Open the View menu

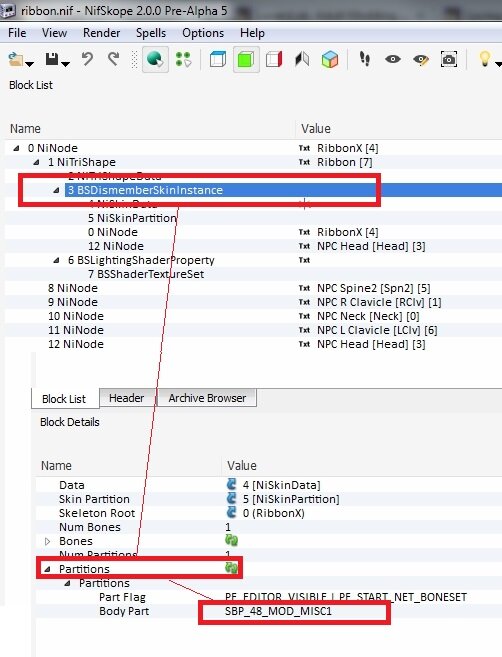pyautogui.click(x=54, y=33)
